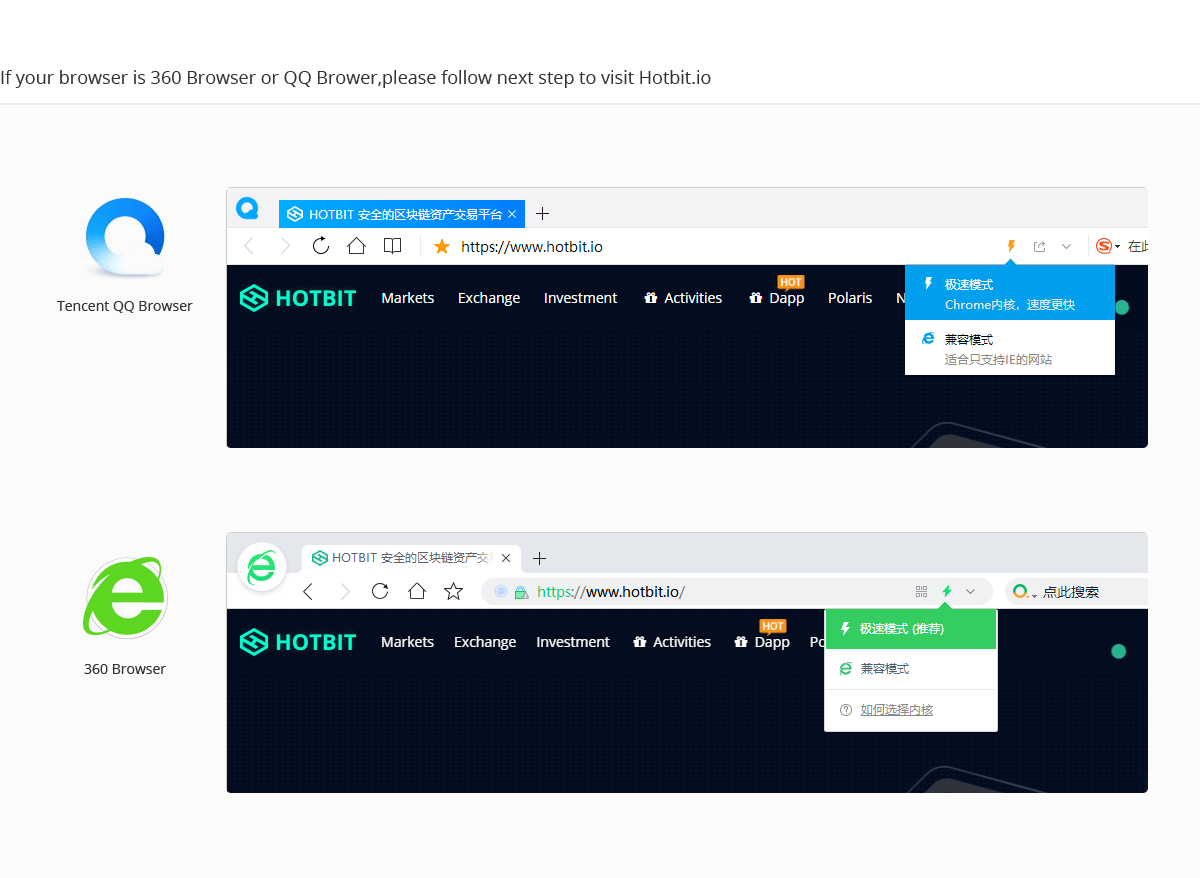
Task: Click the HOTBIT logo in 360 Browser screenshot
Action: [x=298, y=642]
